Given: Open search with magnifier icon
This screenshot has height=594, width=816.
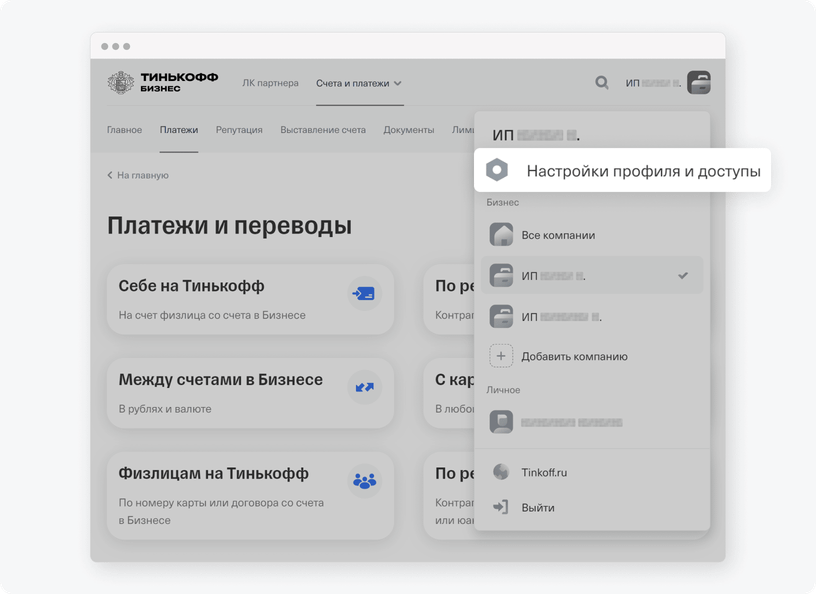Looking at the screenshot, I should pyautogui.click(x=602, y=83).
